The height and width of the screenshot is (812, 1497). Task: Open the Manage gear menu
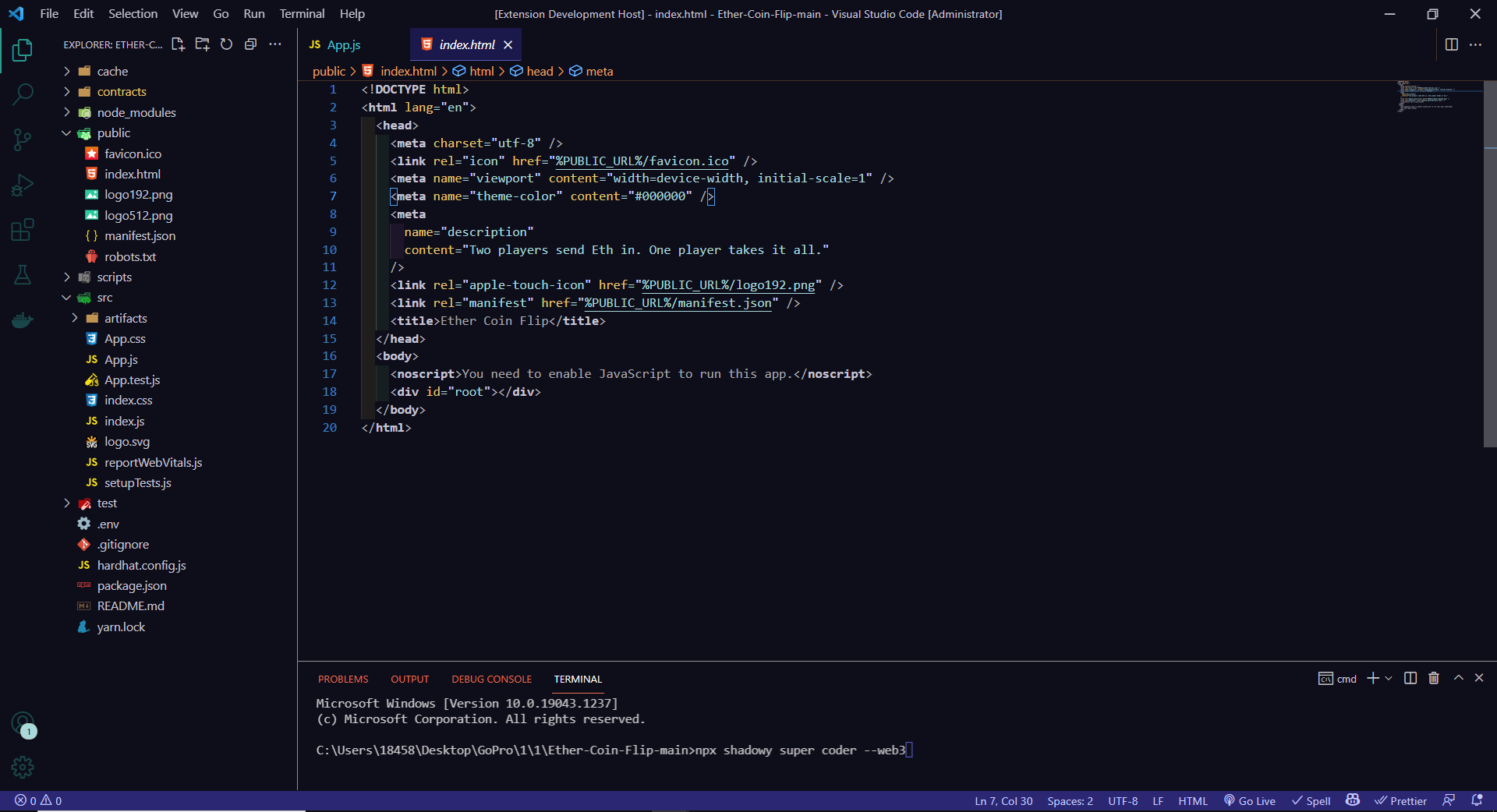tap(23, 768)
